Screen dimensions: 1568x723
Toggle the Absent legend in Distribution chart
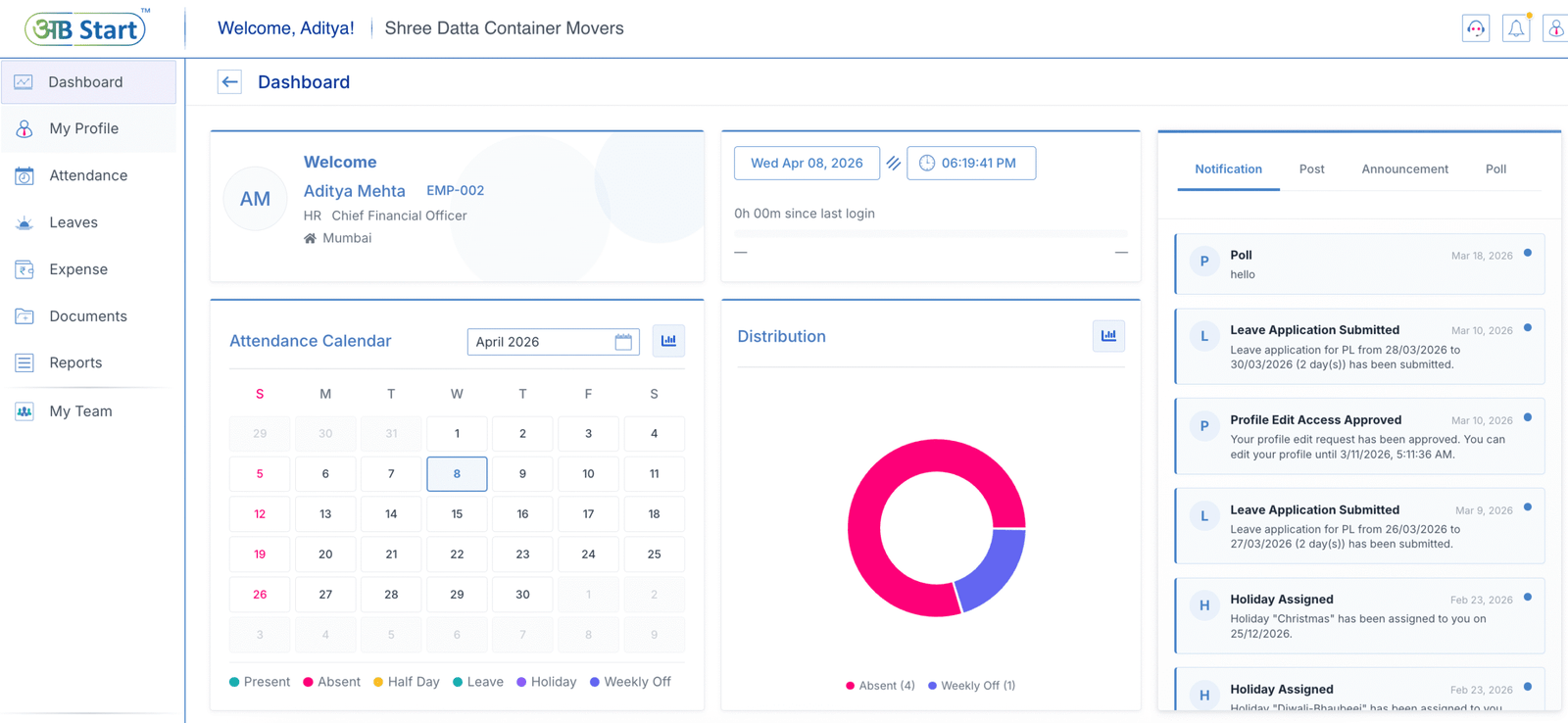pos(879,686)
